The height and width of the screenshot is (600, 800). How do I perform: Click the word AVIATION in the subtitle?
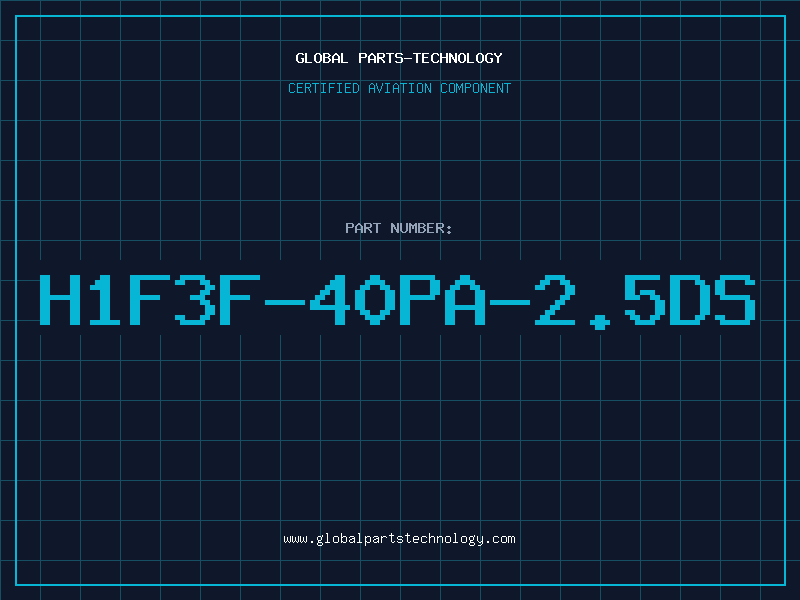click(400, 88)
